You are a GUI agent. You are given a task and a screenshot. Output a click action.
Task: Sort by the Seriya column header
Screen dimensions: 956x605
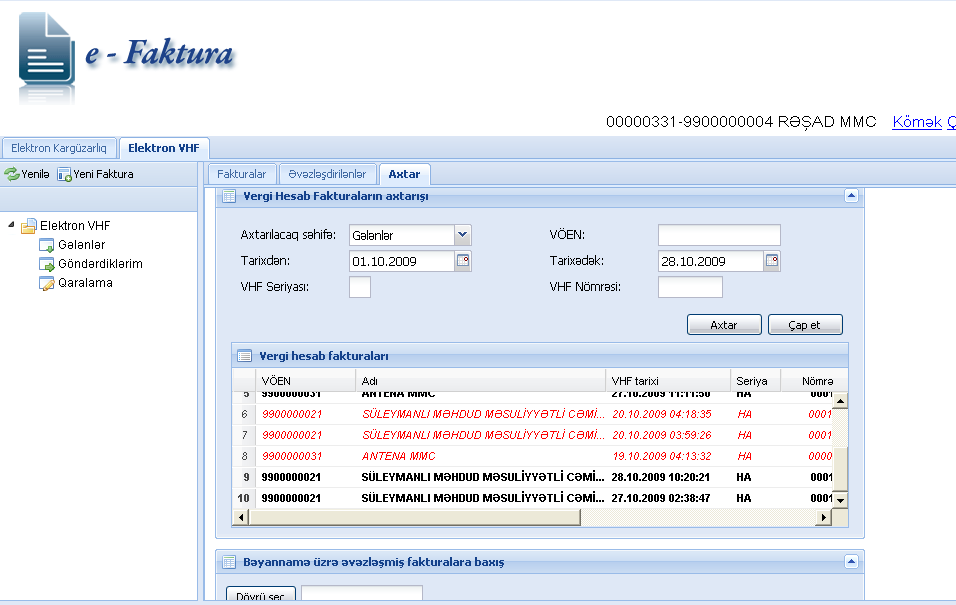755,381
